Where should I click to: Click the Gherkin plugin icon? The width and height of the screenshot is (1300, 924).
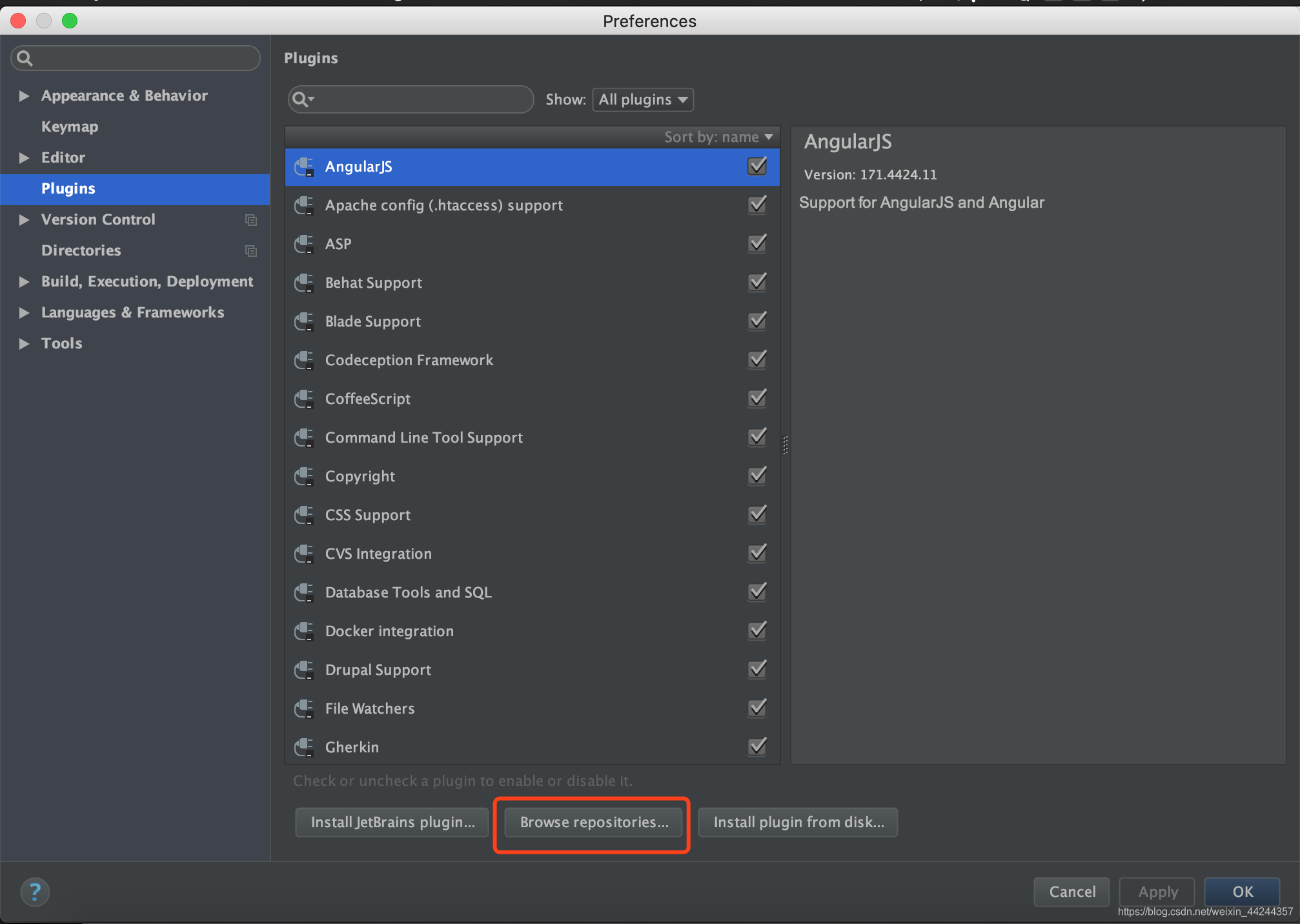point(304,747)
